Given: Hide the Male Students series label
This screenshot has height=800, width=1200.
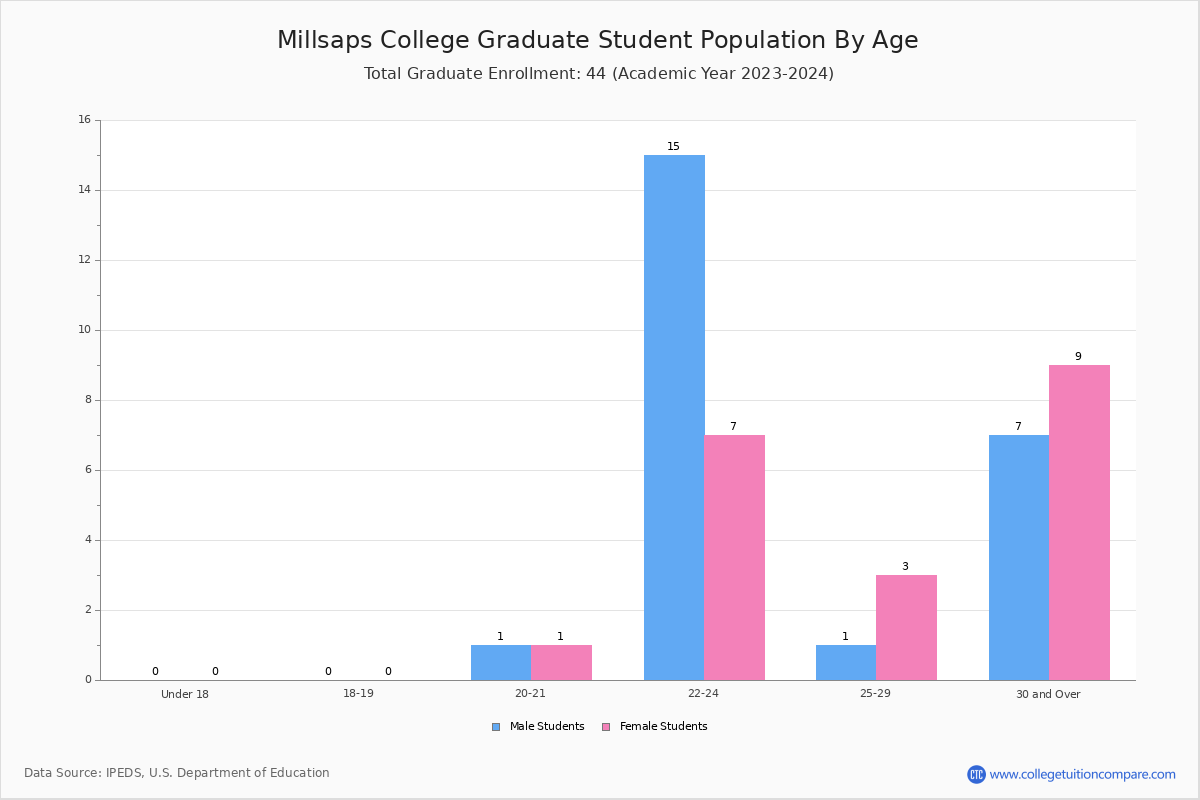Looking at the screenshot, I should (547, 727).
